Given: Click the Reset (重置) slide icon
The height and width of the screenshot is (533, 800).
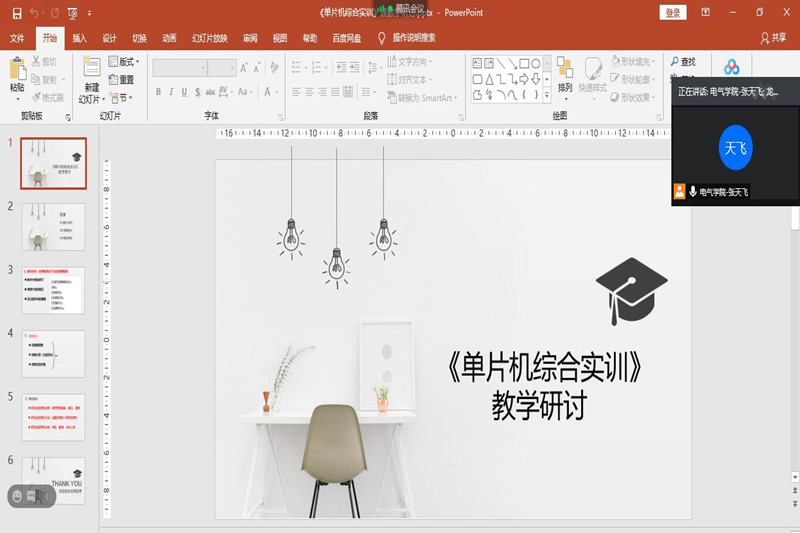Looking at the screenshot, I should point(120,80).
